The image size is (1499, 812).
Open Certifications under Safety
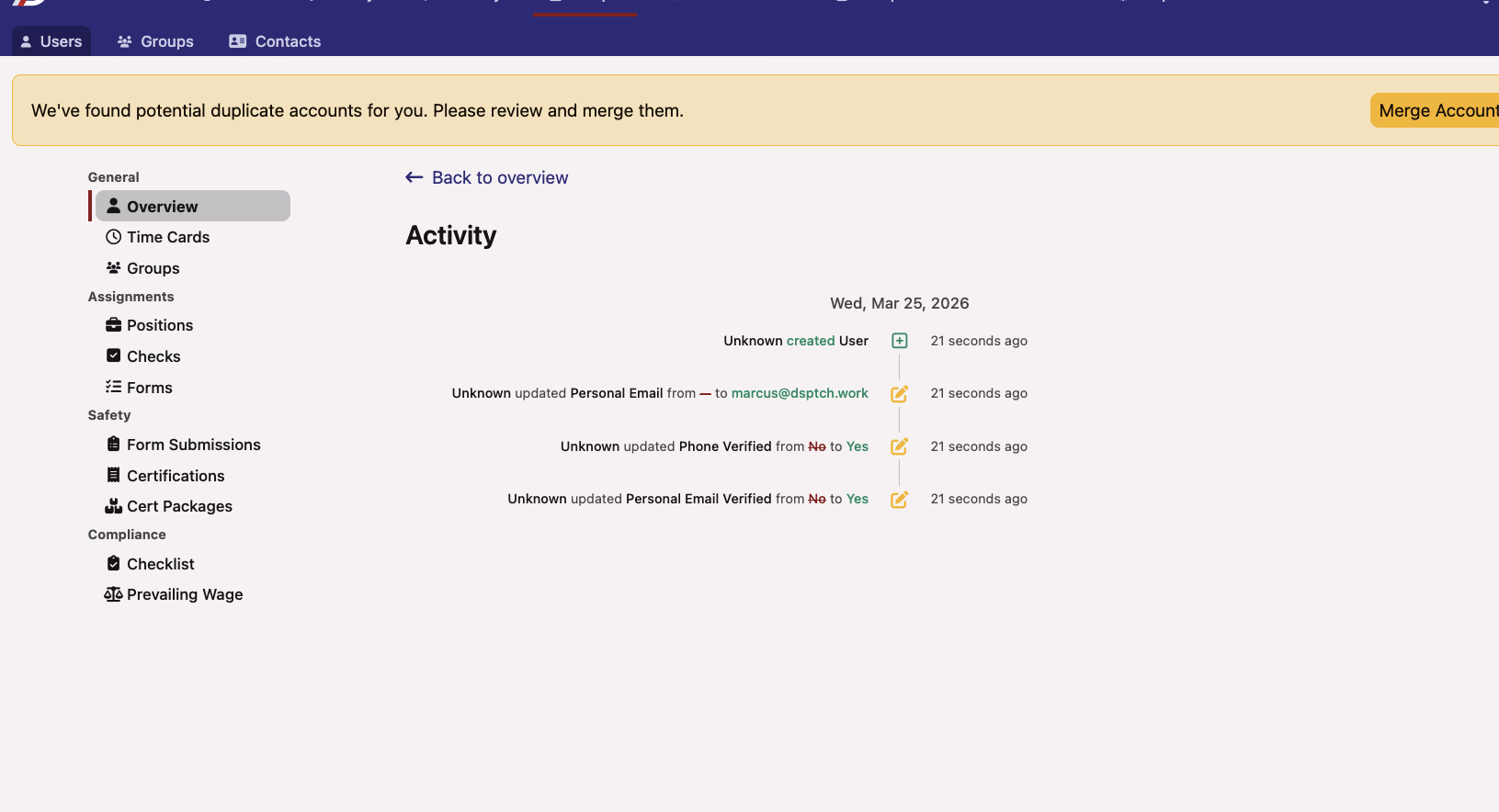coord(165,476)
